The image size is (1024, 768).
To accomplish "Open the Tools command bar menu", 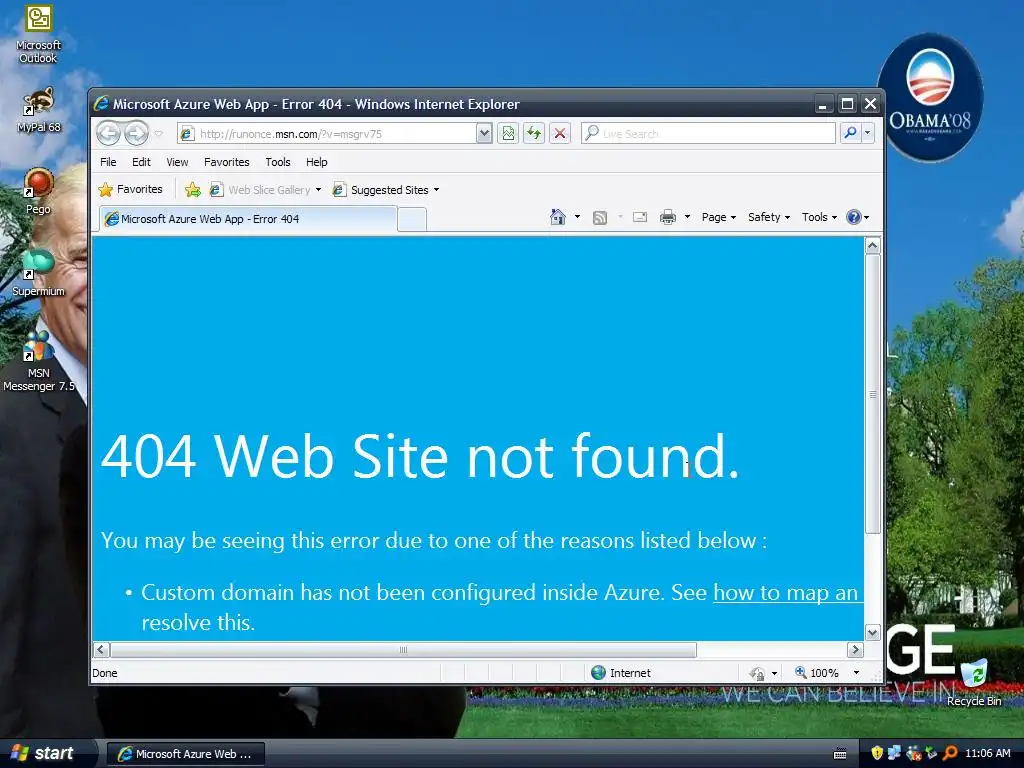I will (x=819, y=217).
